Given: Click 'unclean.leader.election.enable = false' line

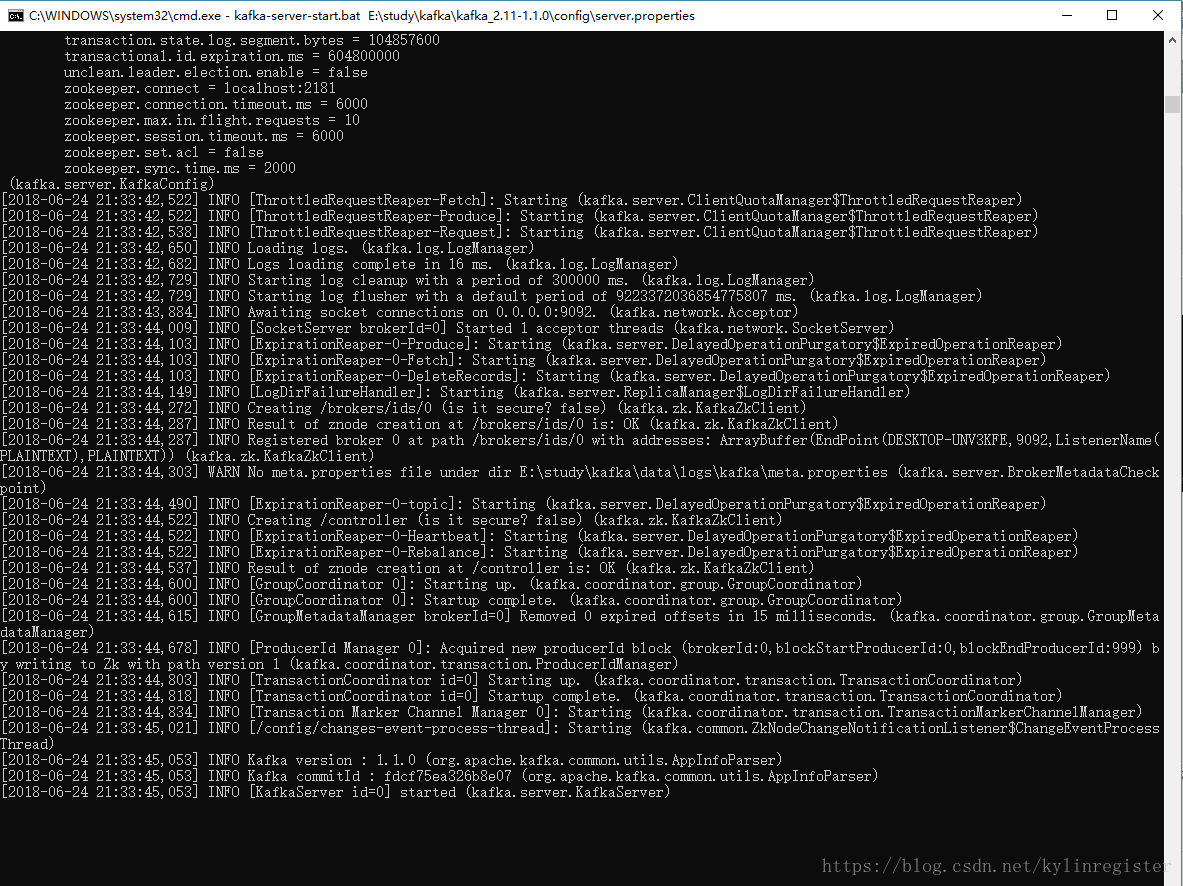Looking at the screenshot, I should point(216,72).
